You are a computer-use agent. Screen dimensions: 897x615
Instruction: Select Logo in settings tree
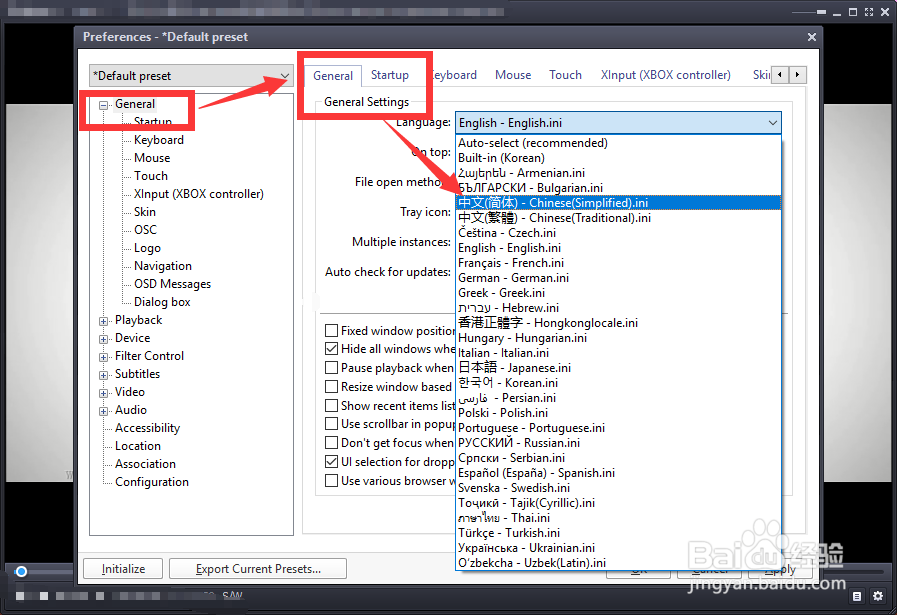click(x=147, y=248)
